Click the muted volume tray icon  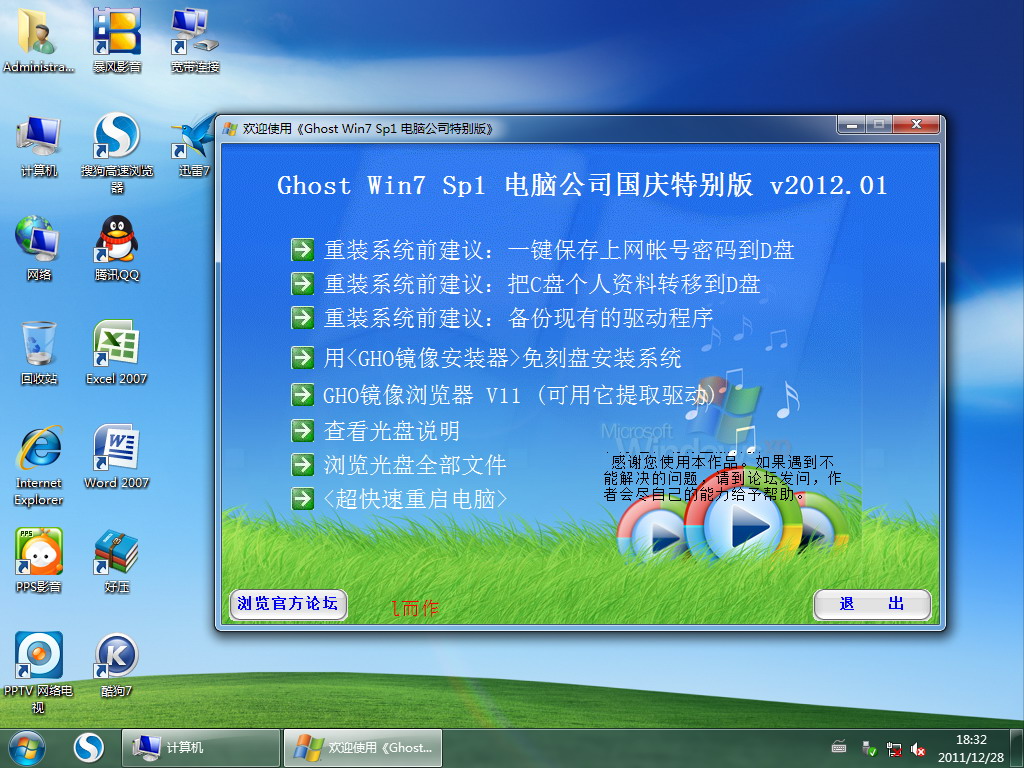tap(918, 749)
